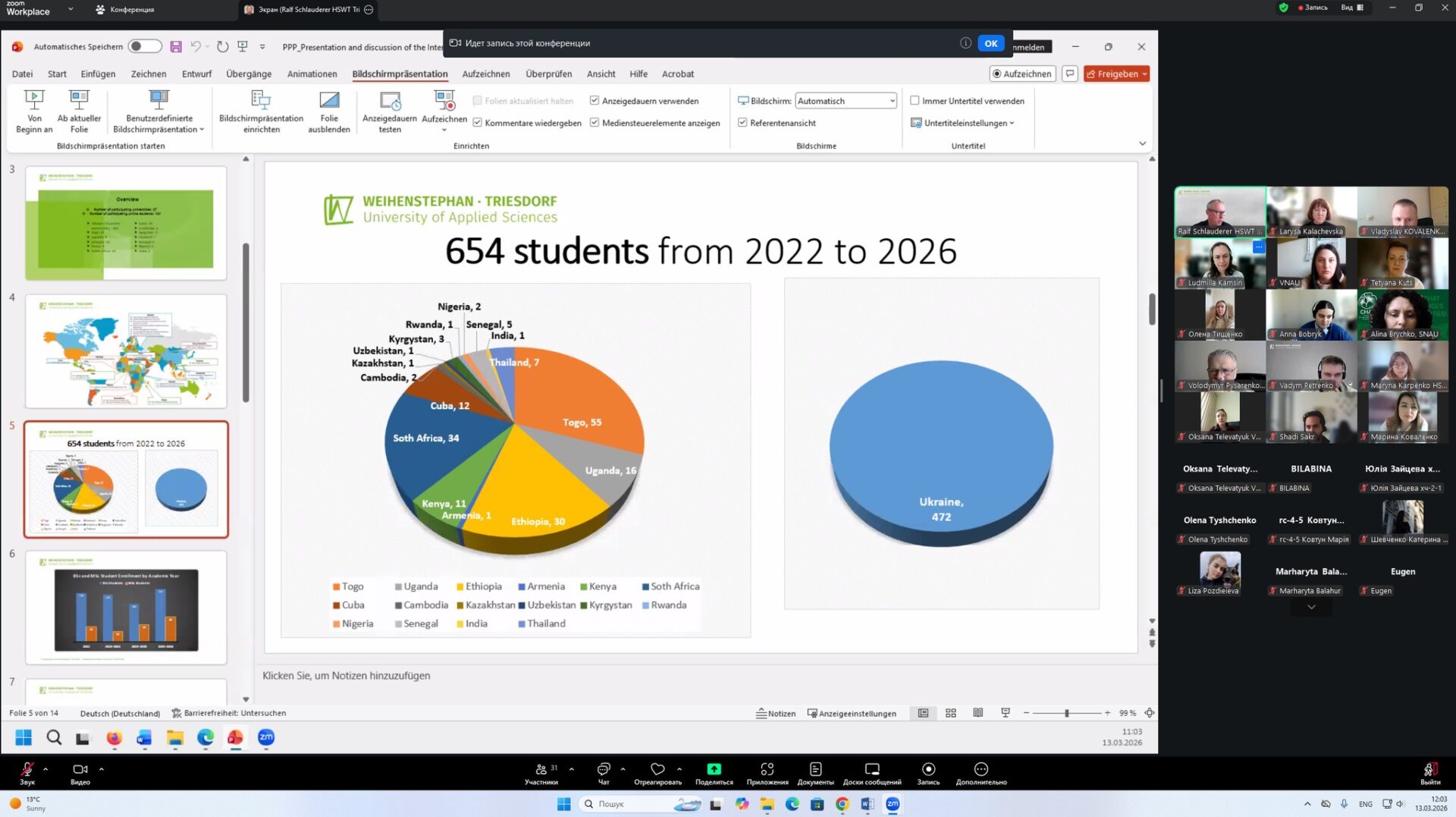Screen dimensions: 1456x817
Task: Open the Animationen ribbon tab
Action: click(312, 74)
